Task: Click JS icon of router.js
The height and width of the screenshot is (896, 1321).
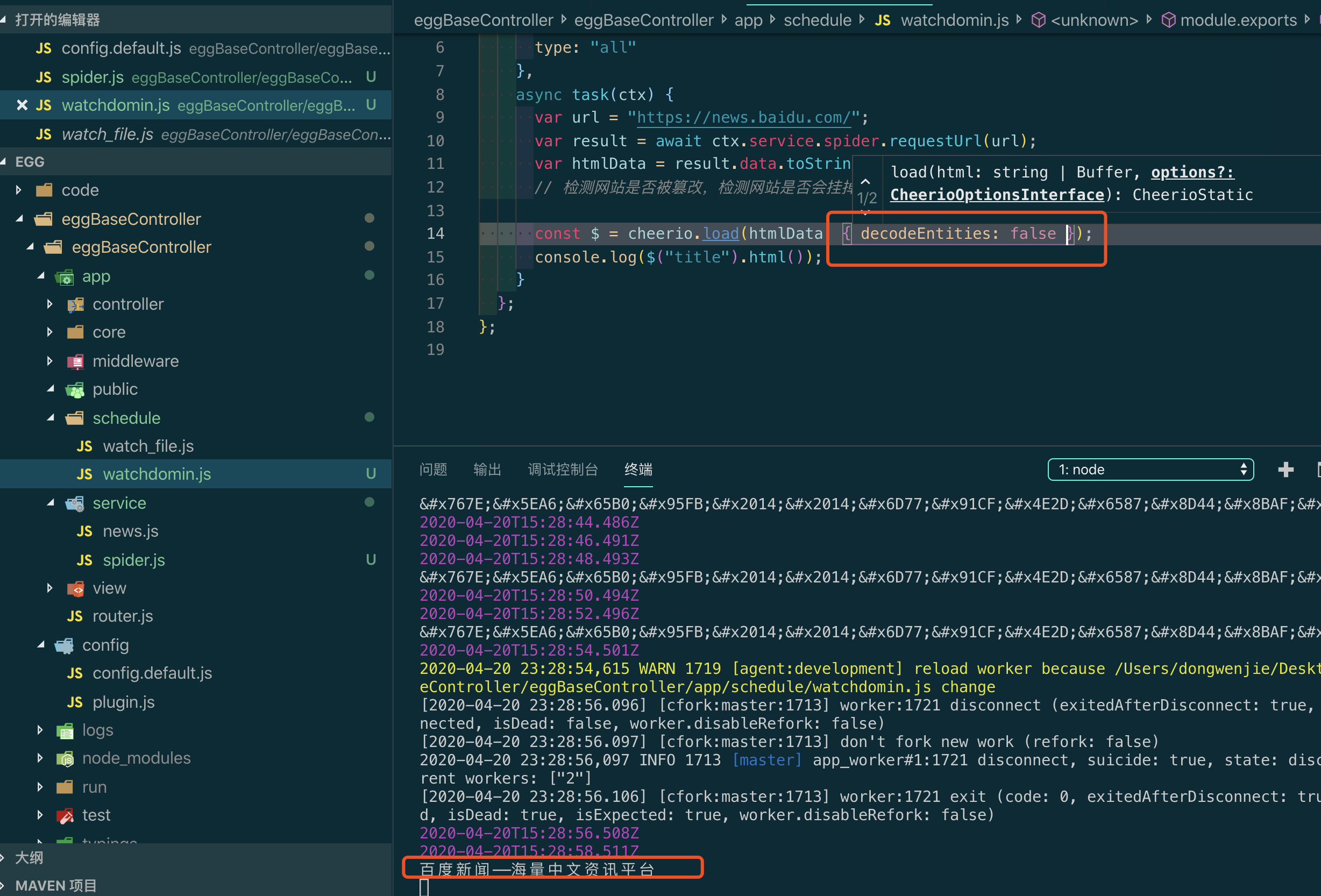Action: click(74, 617)
